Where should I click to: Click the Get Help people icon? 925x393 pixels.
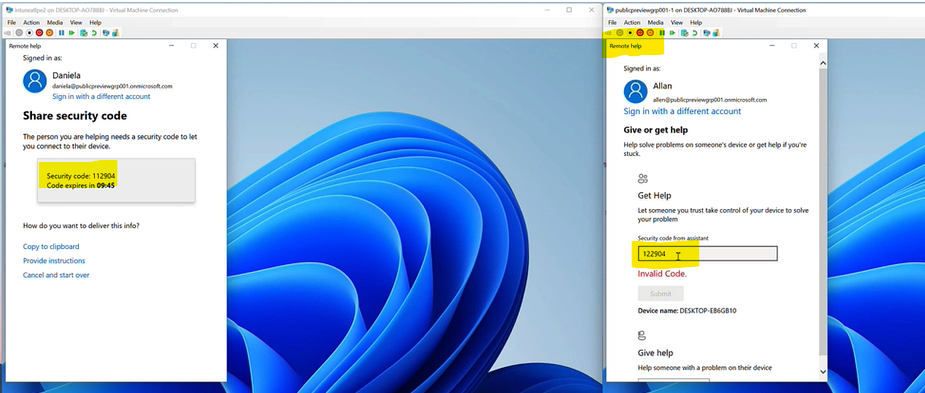click(642, 179)
